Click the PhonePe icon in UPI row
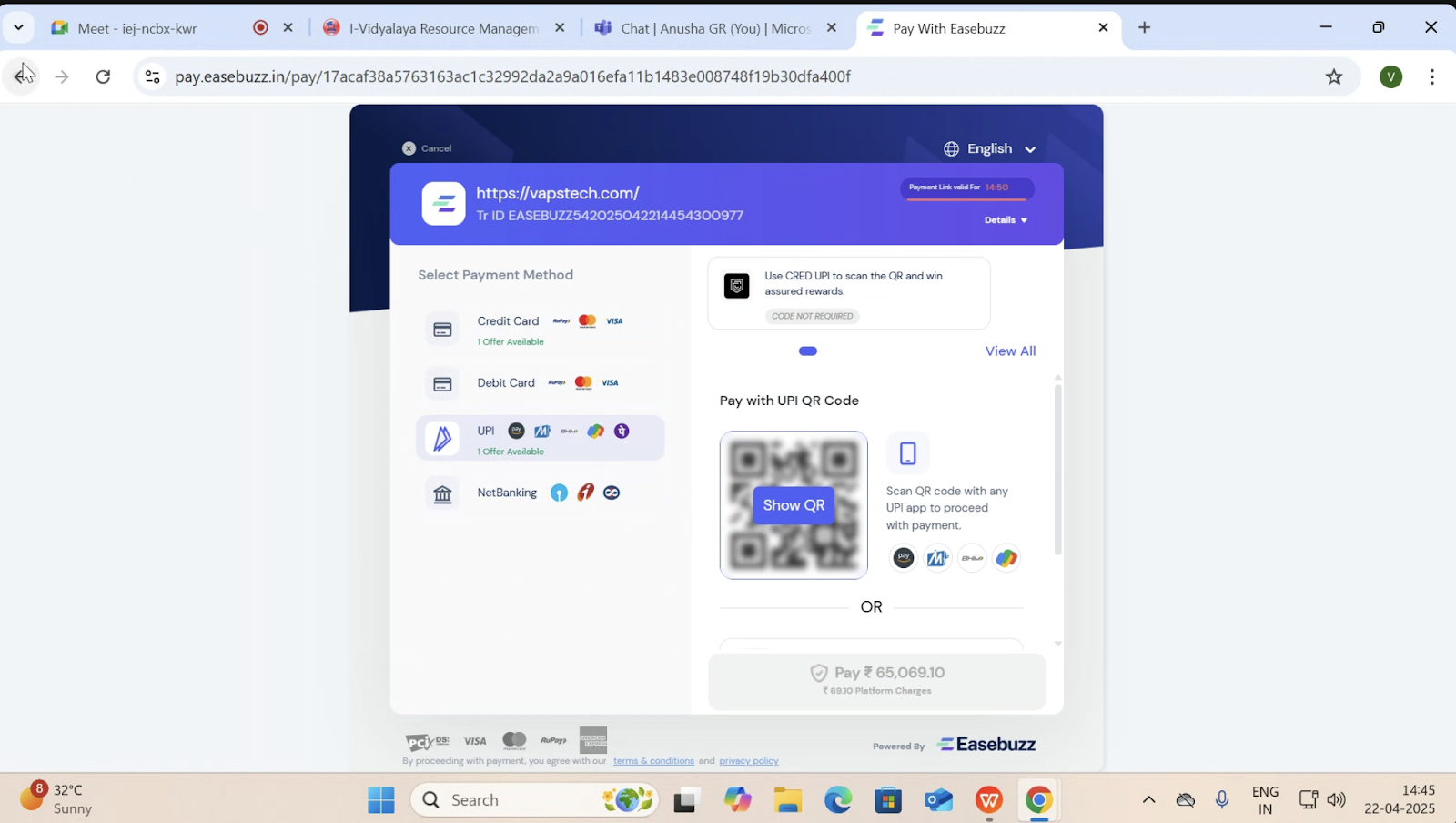This screenshot has width=1456, height=823. [x=622, y=431]
